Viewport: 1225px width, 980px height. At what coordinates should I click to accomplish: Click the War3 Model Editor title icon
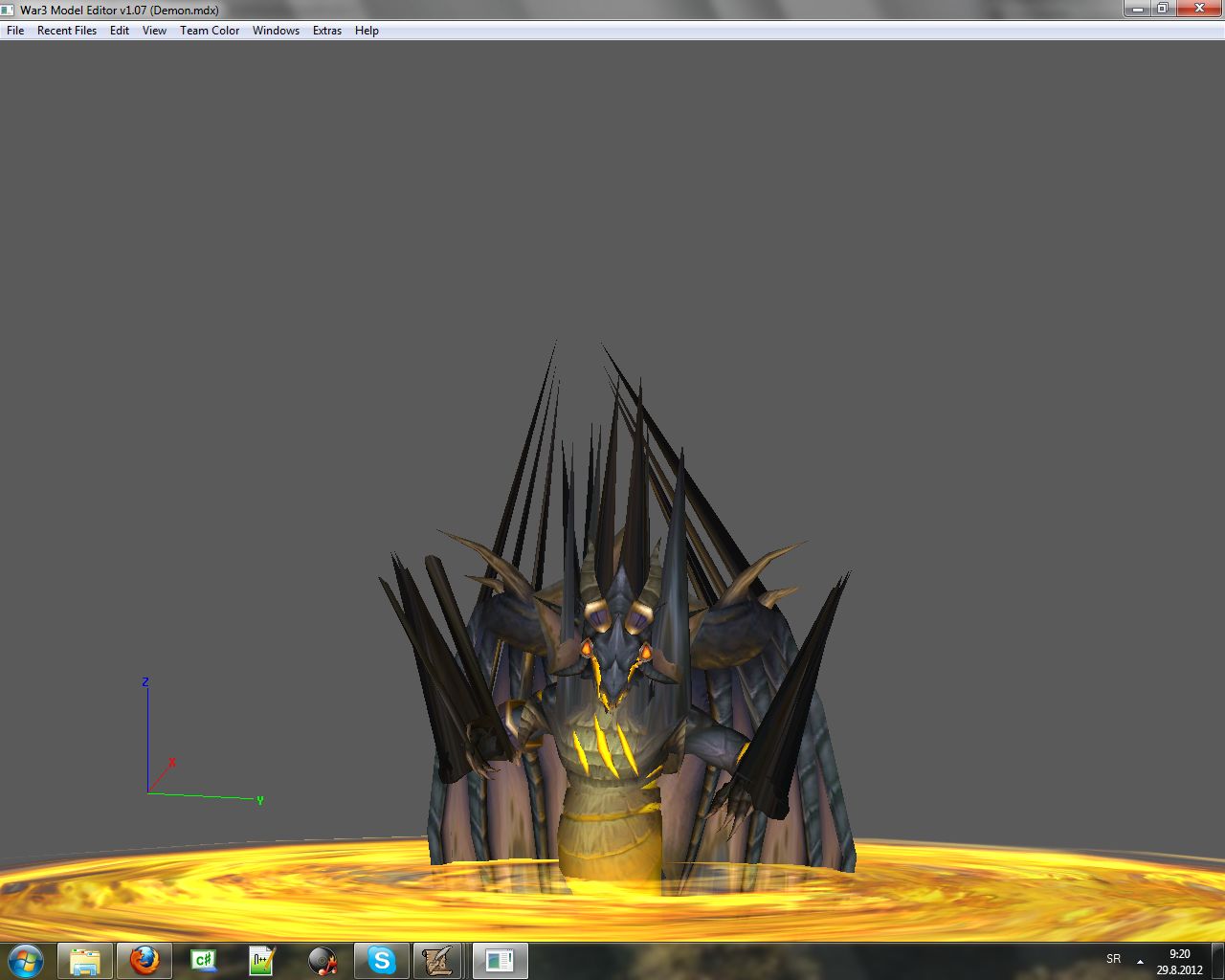pyautogui.click(x=9, y=10)
